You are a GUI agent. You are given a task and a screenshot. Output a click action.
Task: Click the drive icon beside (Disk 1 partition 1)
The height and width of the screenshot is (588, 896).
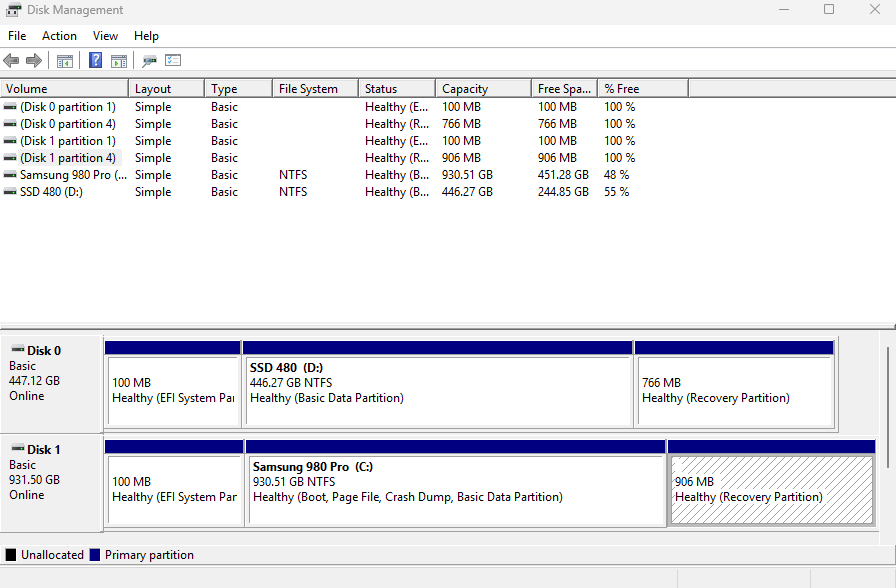pos(10,141)
